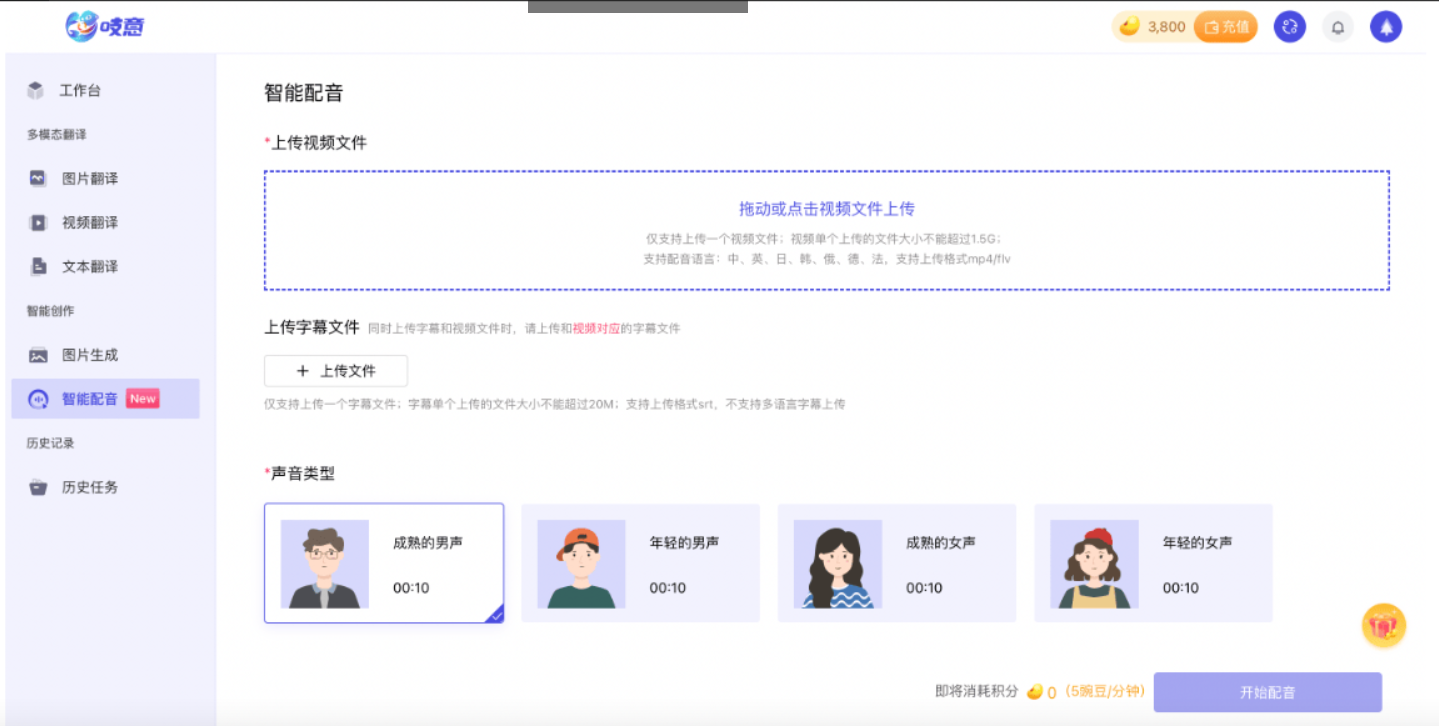
Task: Click the coin icon beside the 3,800 balance
Action: click(x=1128, y=27)
